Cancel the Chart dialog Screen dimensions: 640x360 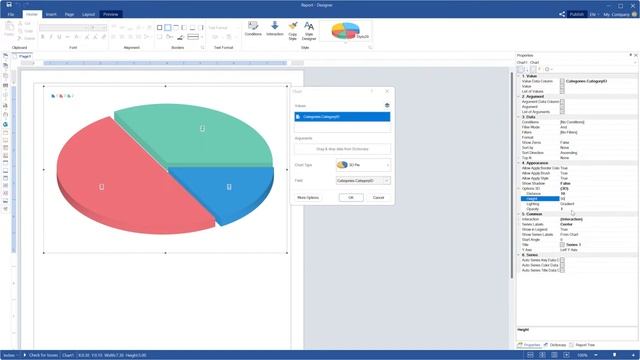pyautogui.click(x=378, y=198)
